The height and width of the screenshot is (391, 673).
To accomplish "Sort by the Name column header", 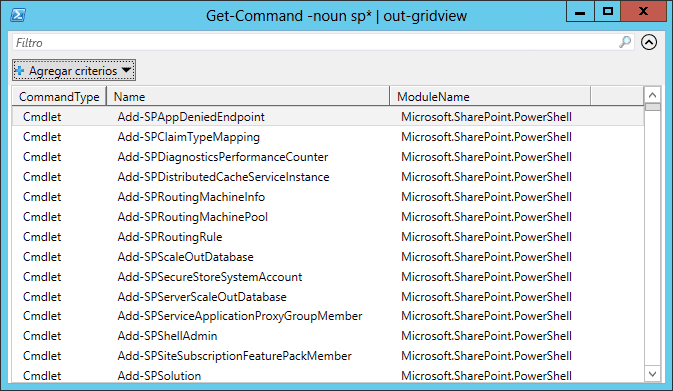I will (248, 97).
